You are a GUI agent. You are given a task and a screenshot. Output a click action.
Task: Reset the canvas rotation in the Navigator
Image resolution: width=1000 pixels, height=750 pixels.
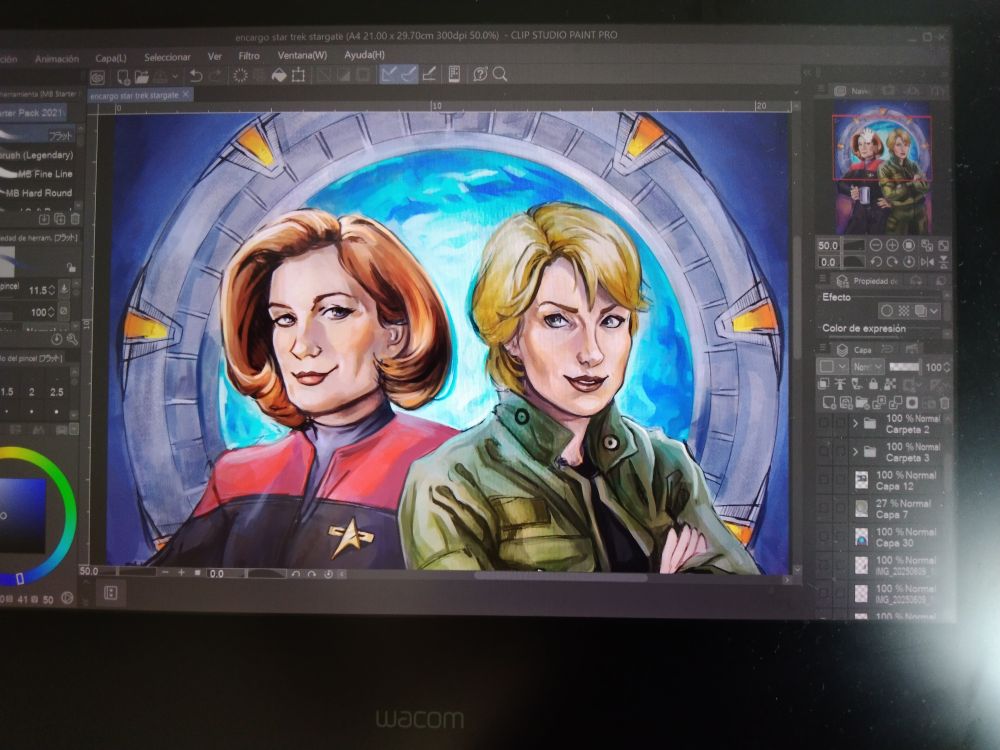click(x=909, y=261)
